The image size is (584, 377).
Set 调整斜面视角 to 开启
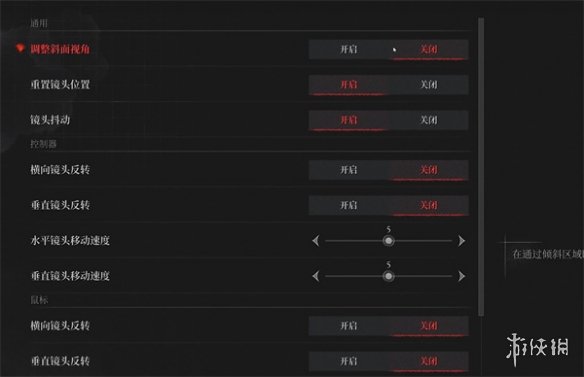[349, 49]
